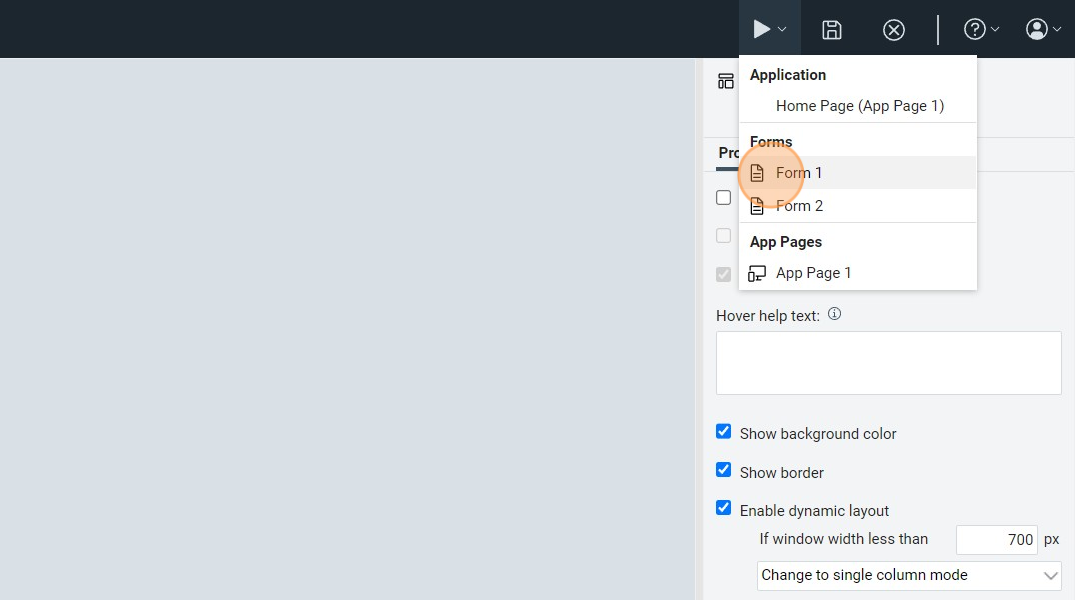This screenshot has width=1075, height=600.
Task: Click the Form 1 document icon
Action: (x=757, y=173)
